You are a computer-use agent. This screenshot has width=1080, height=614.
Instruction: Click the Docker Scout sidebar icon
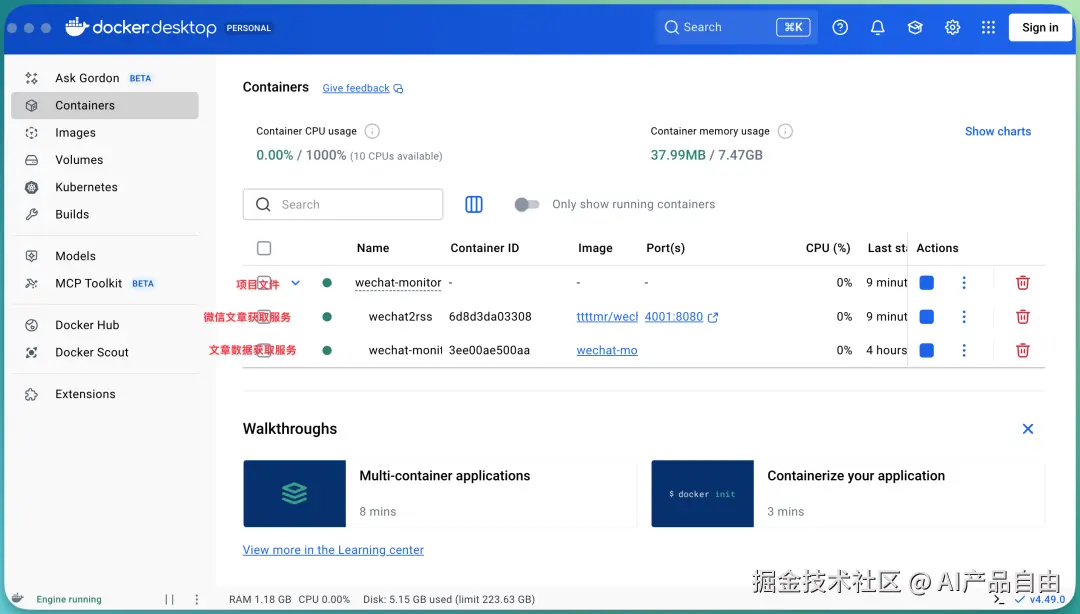click(x=32, y=352)
